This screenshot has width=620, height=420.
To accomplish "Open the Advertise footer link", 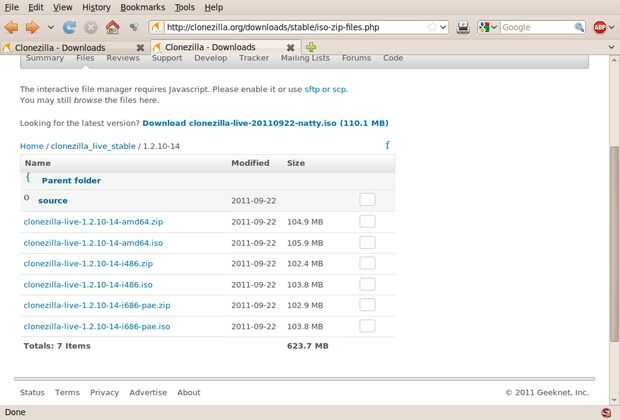I will [148, 393].
